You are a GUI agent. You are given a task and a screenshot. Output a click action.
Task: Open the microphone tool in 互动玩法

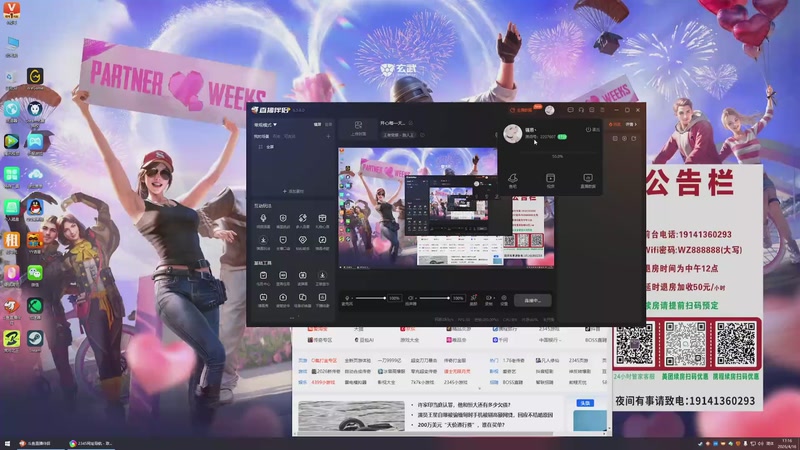[x=263, y=220]
